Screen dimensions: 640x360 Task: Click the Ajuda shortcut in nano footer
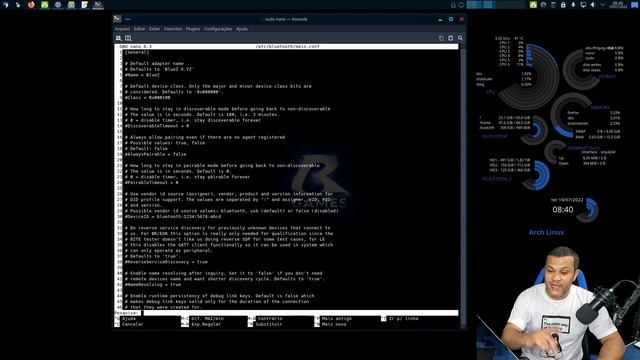(x=129, y=318)
